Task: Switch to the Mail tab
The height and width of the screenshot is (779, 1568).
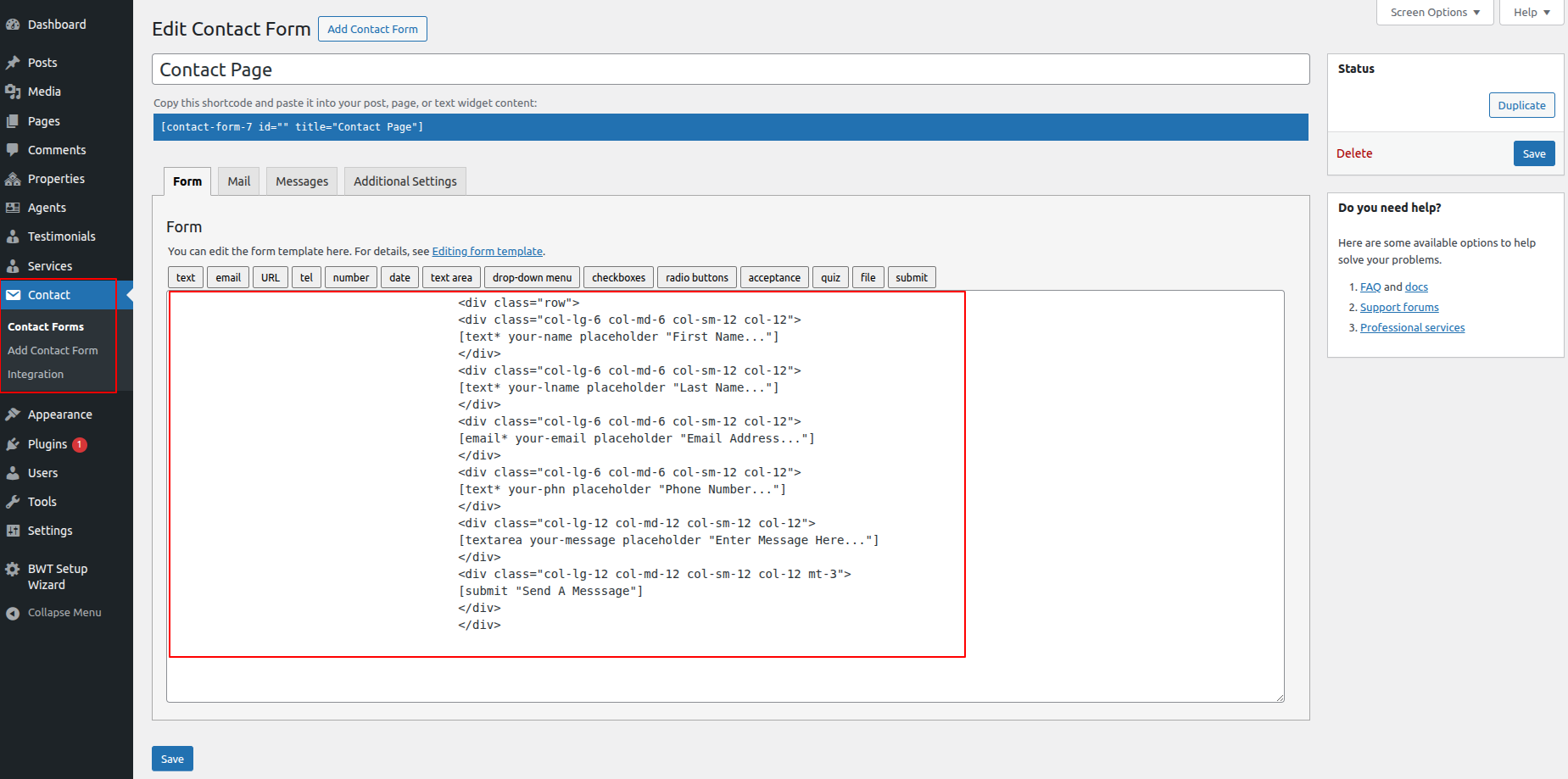Action: click(x=238, y=181)
